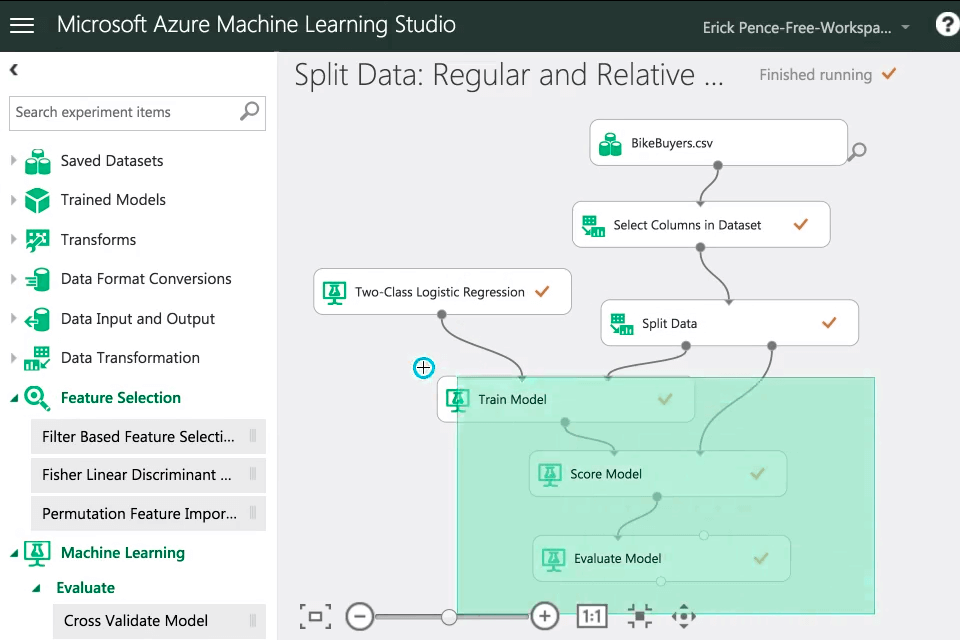Select the Select Columns in Dataset module

pos(701,225)
